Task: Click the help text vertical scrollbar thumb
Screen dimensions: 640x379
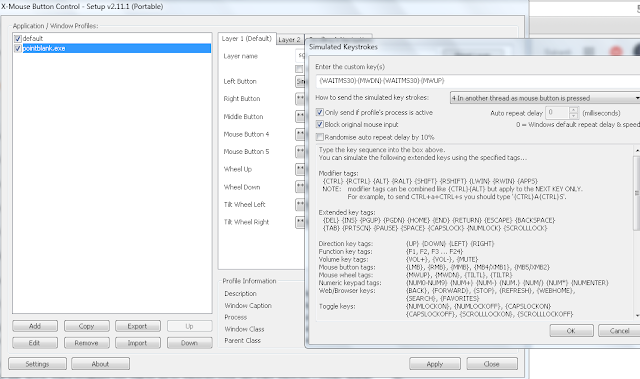Action: (637, 193)
